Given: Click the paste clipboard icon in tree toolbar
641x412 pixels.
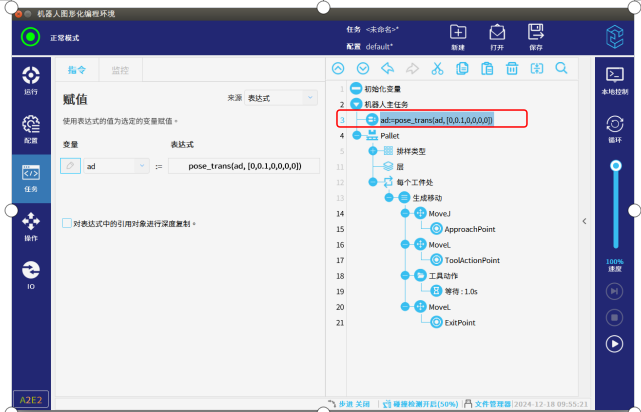Looking at the screenshot, I should point(487,68).
